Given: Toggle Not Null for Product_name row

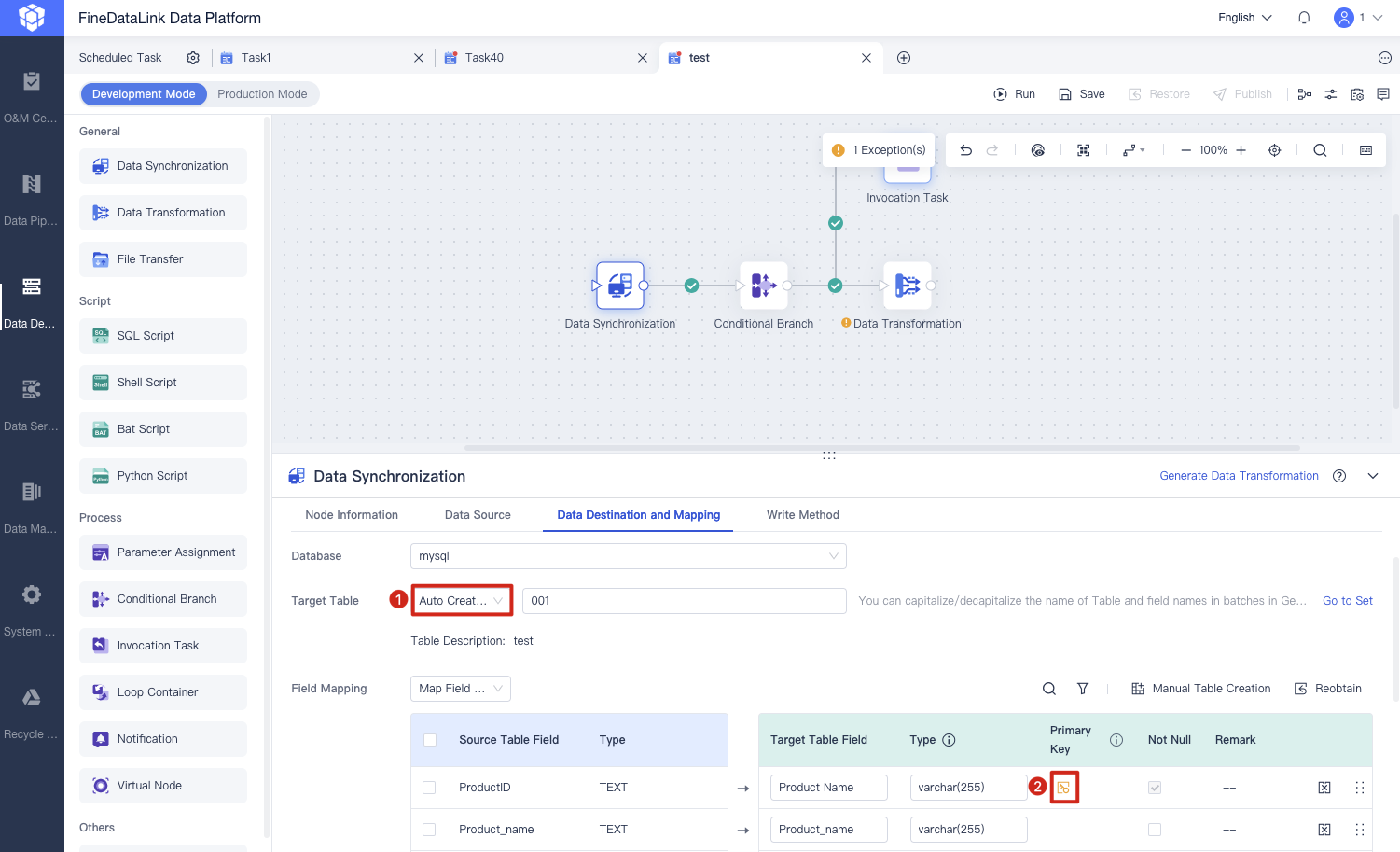Looking at the screenshot, I should pos(1155,830).
